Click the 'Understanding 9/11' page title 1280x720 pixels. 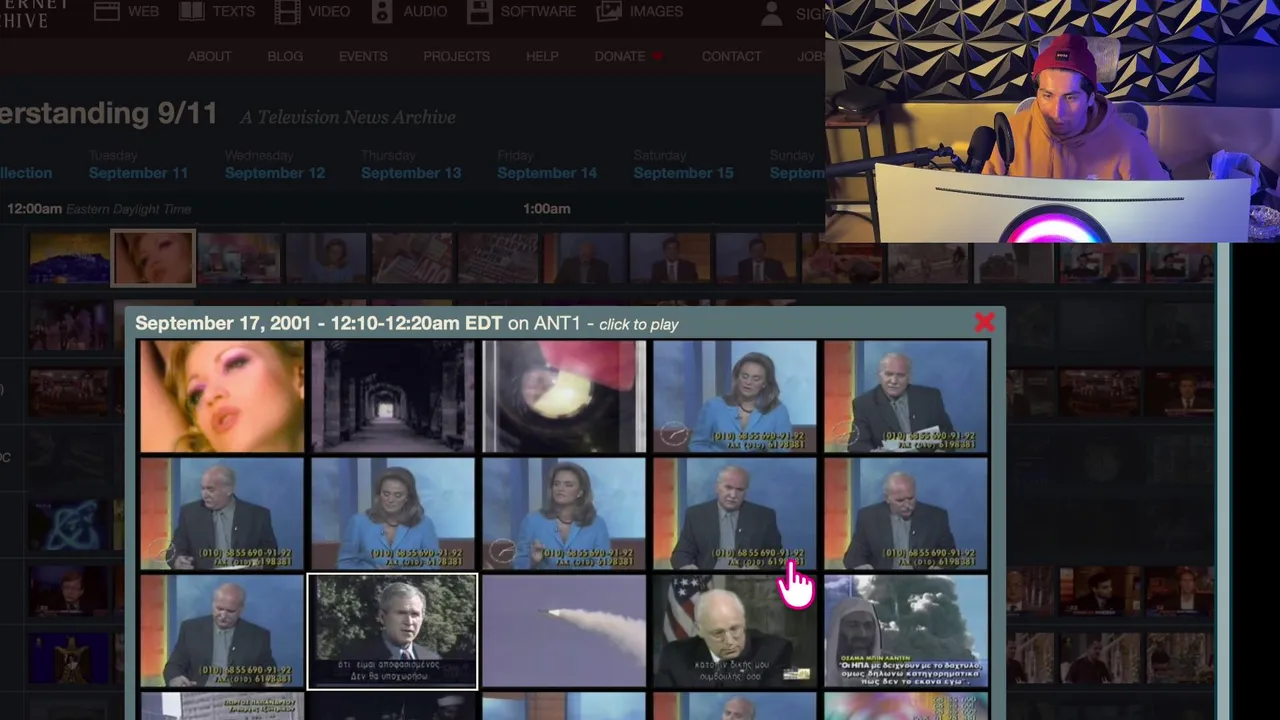(109, 113)
